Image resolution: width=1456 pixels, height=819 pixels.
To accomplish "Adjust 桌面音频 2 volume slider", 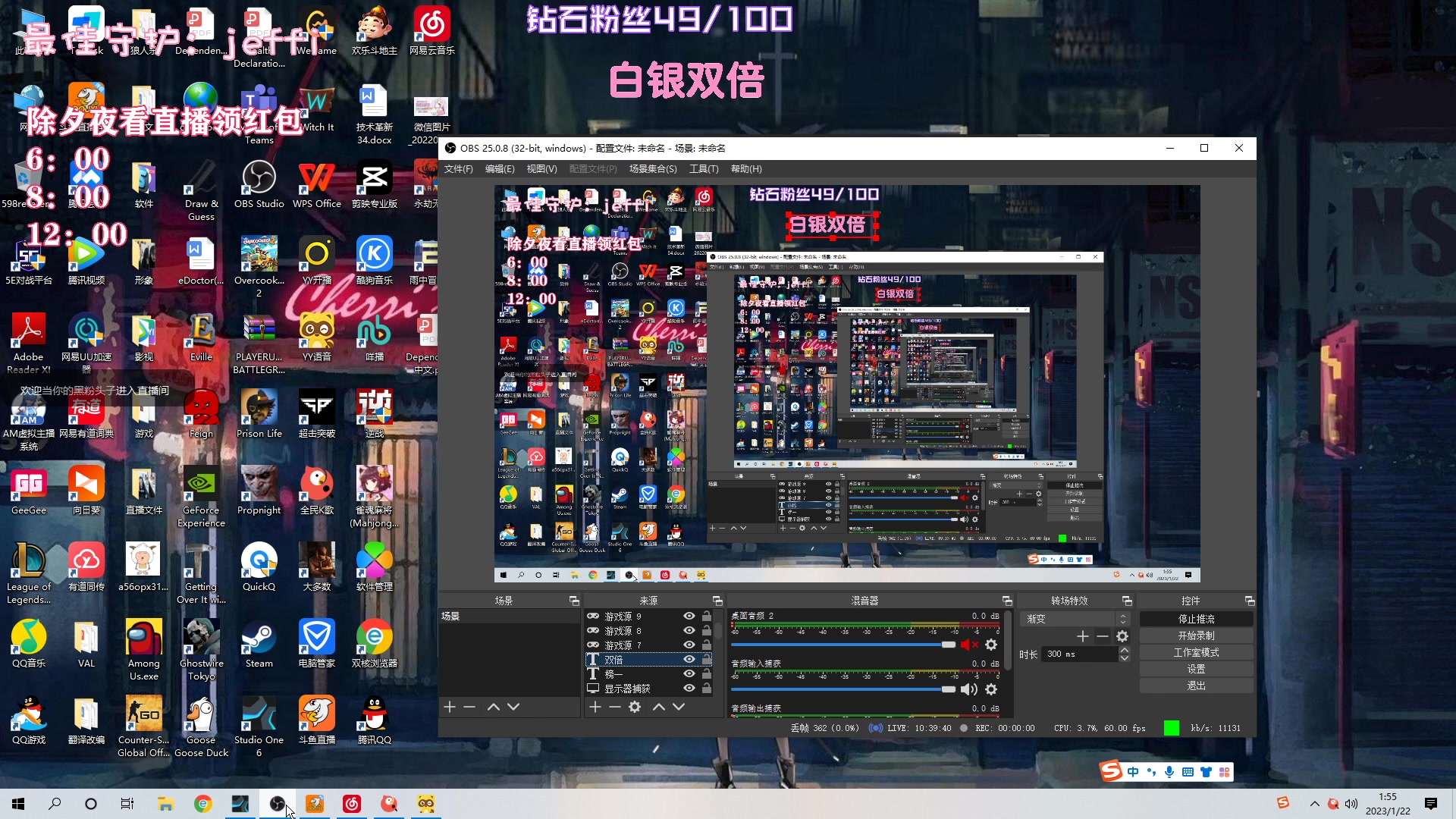I will [x=948, y=645].
